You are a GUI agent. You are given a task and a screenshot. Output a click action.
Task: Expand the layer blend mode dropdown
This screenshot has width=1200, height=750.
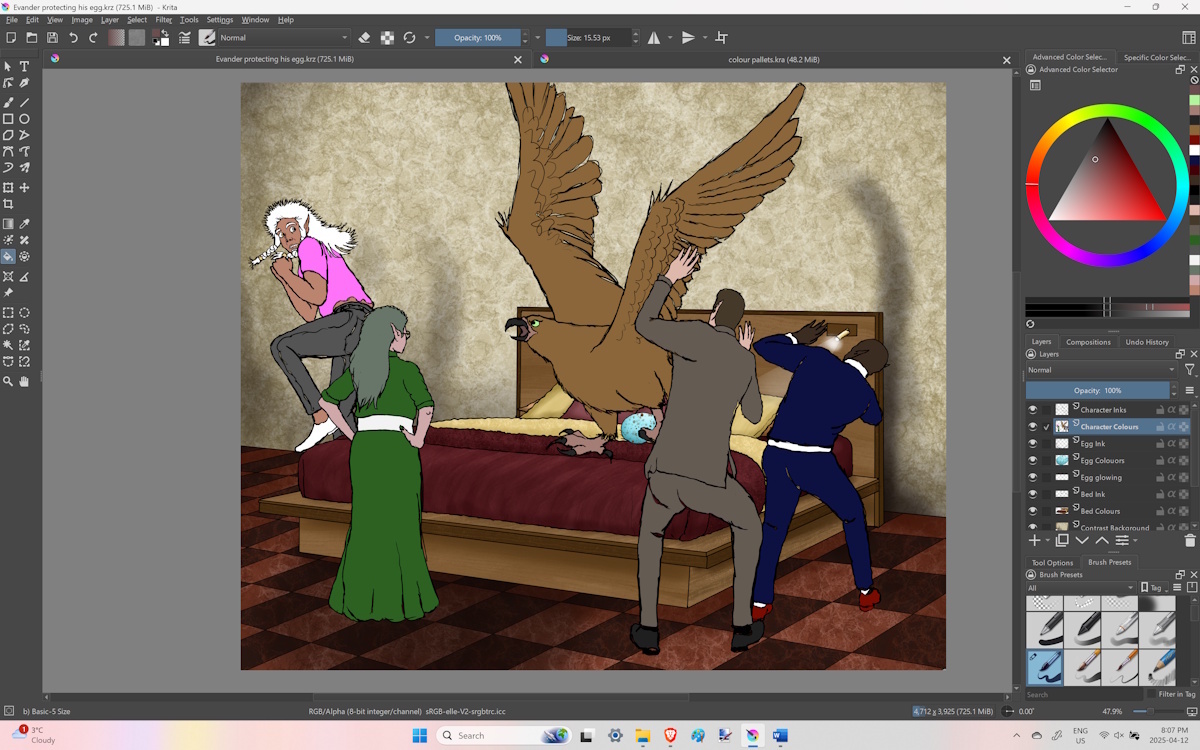[1101, 370]
